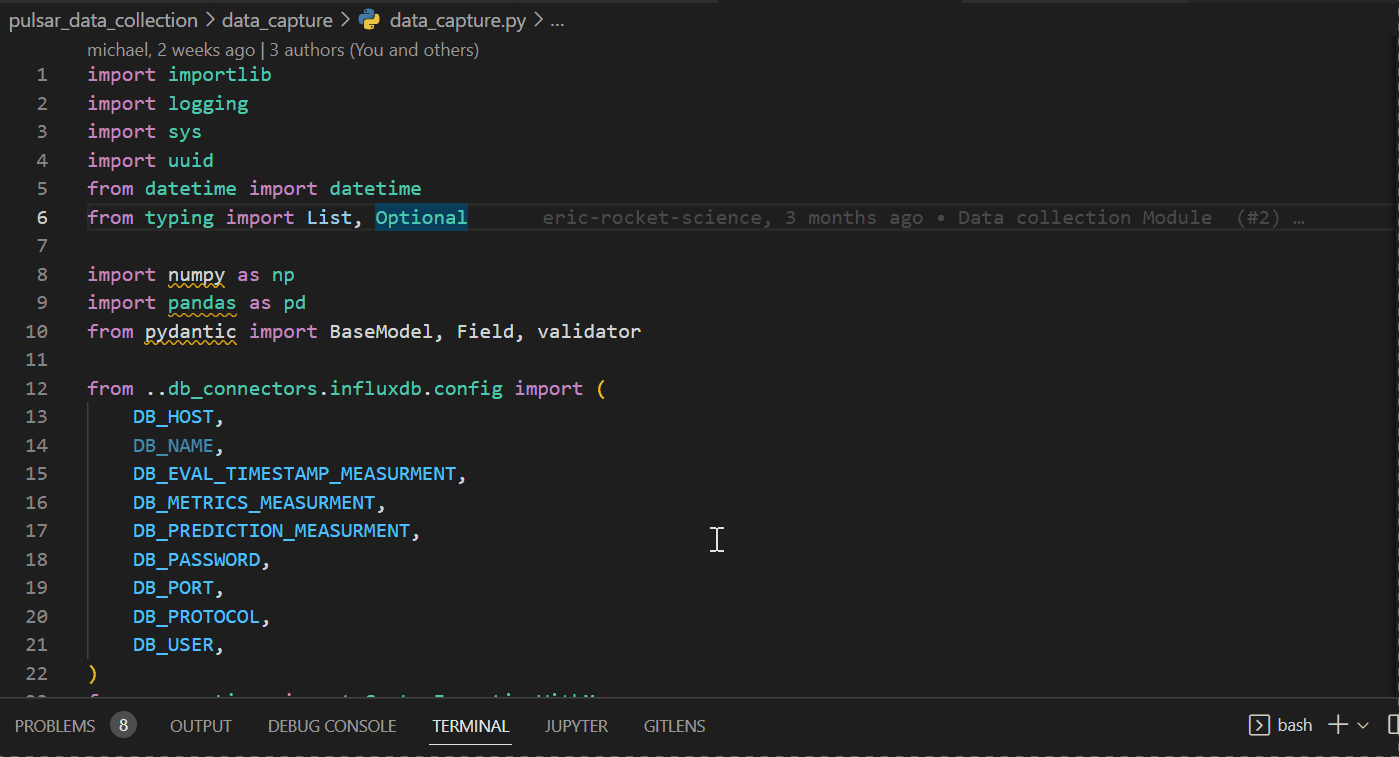The image size is (1399, 757).
Task: Click the 'michael, 2 weeks ago' code lens
Action: pyautogui.click(x=170, y=50)
